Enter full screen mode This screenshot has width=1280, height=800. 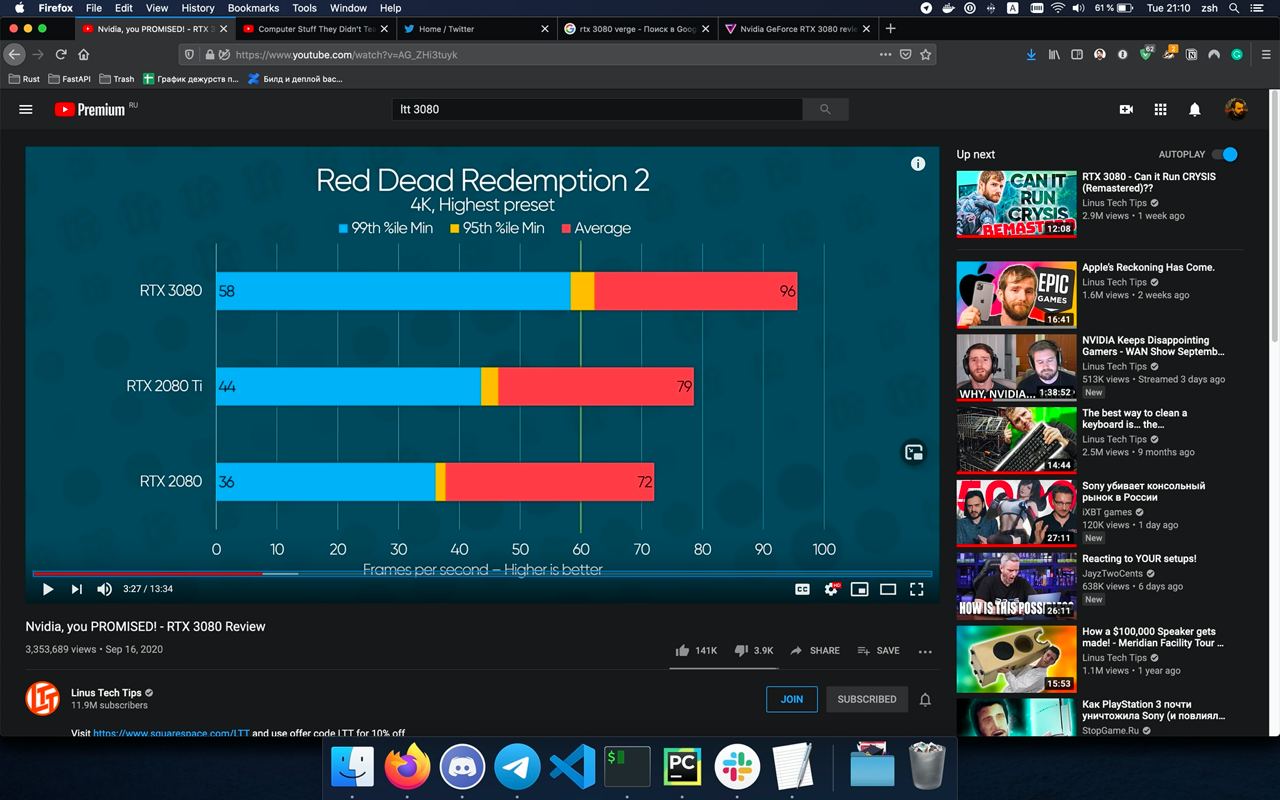(x=916, y=589)
